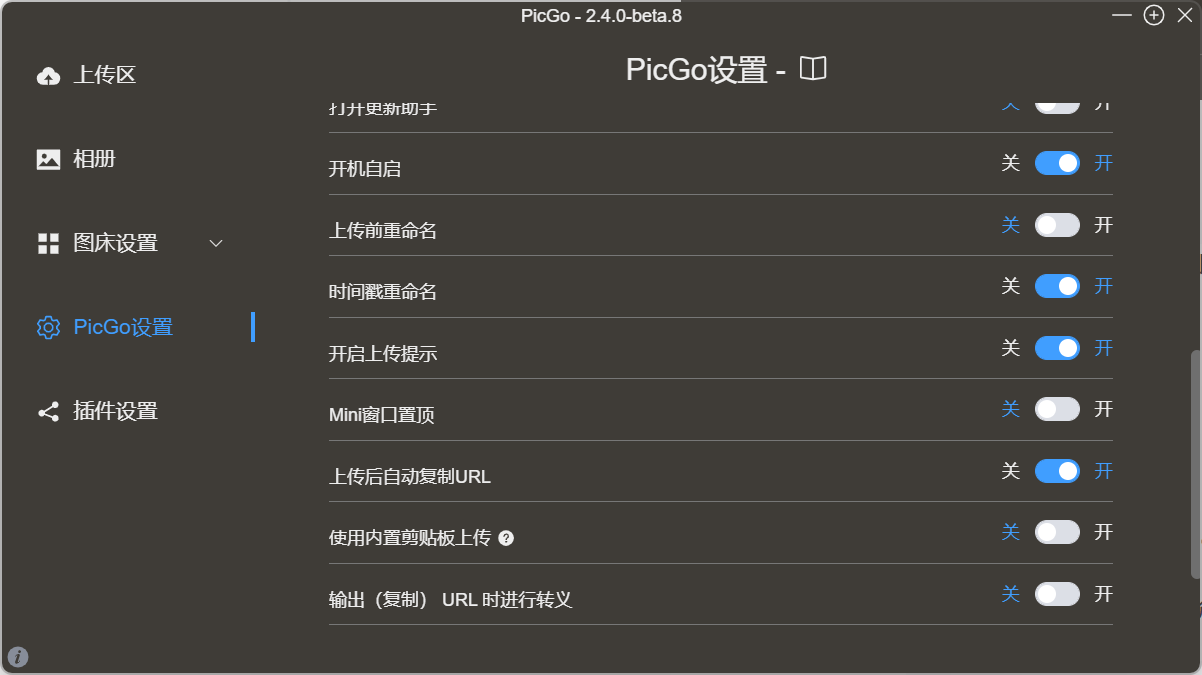Viewport: 1202px width, 675px height.
Task: Click the info icon at bottom left
Action: point(18,657)
